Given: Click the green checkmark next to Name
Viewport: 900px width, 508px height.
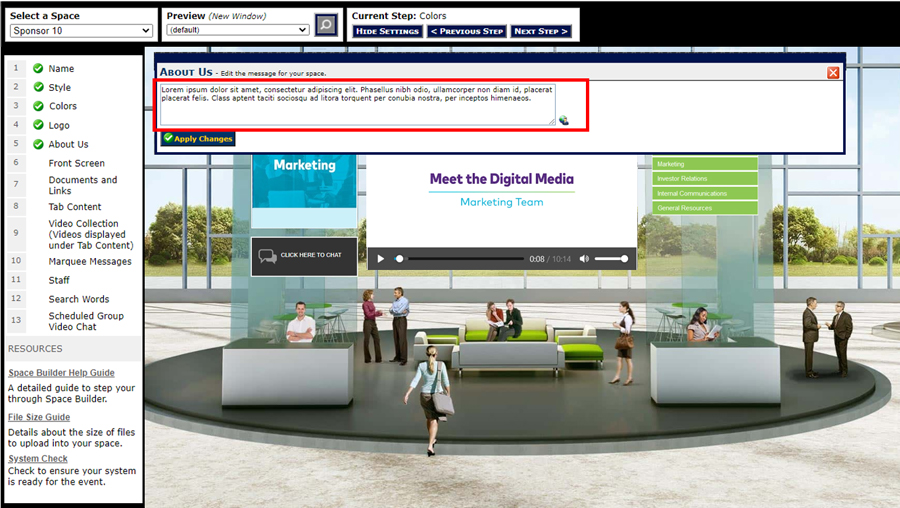Looking at the screenshot, I should (x=38, y=69).
